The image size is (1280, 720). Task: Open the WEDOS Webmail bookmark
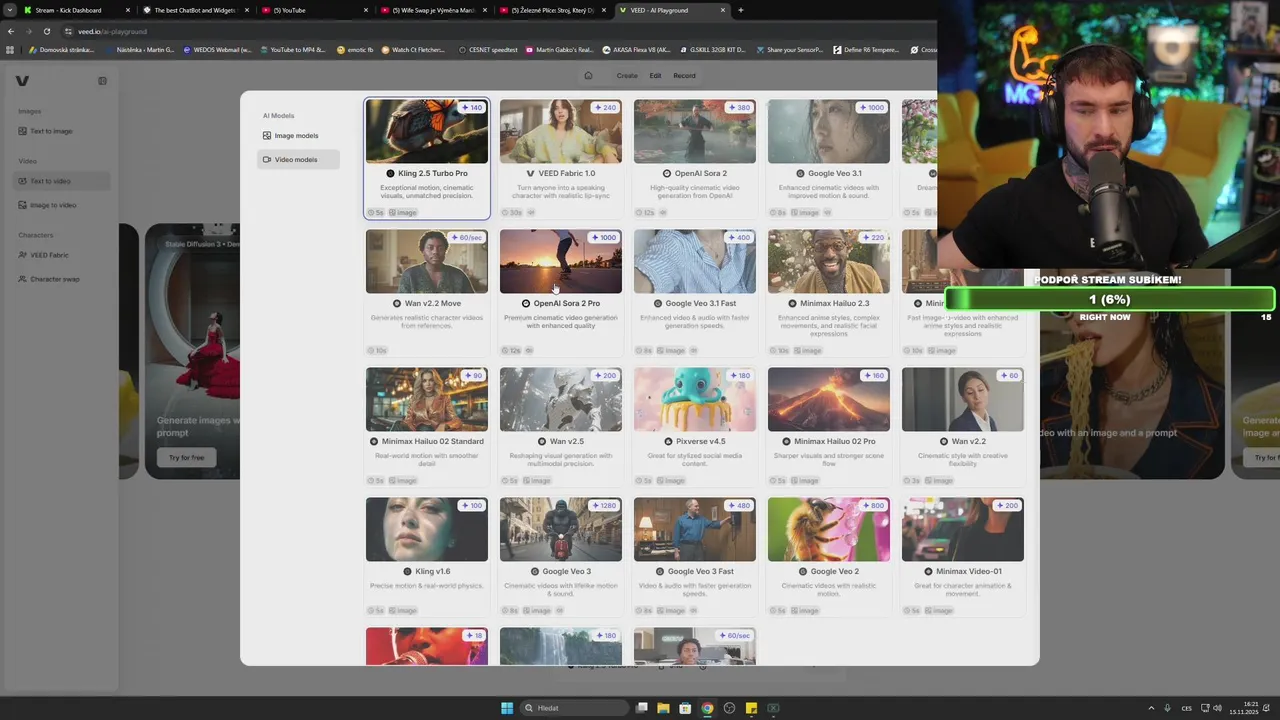[x=217, y=49]
